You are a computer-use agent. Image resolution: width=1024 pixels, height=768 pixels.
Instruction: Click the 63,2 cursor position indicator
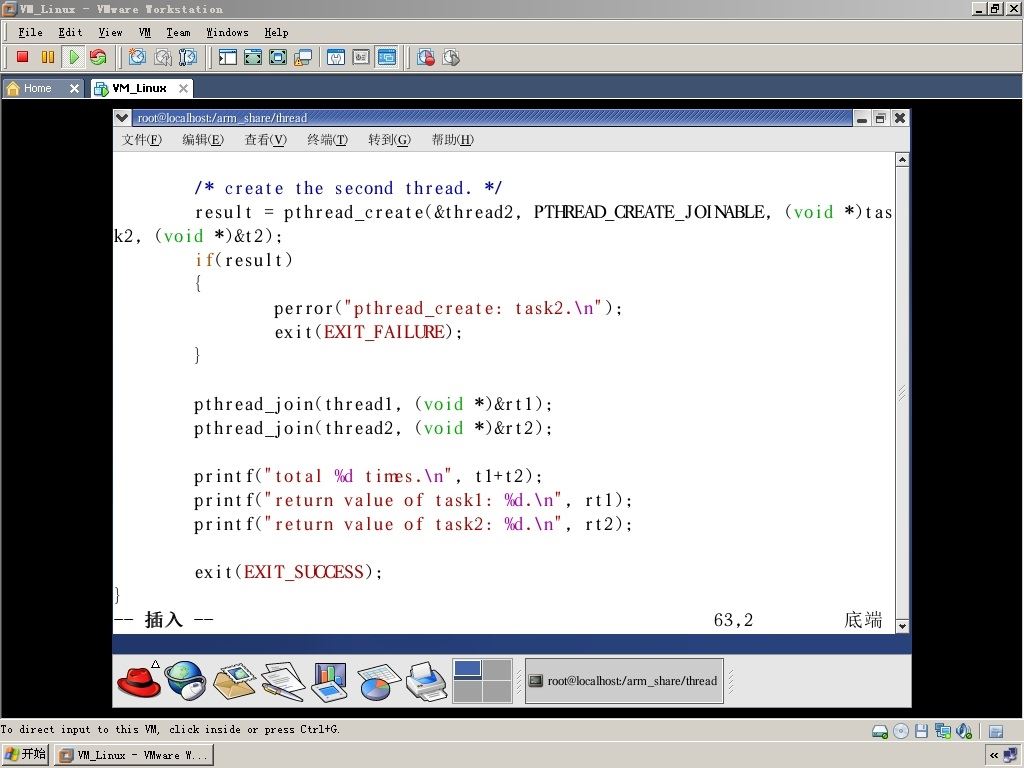[x=733, y=620]
